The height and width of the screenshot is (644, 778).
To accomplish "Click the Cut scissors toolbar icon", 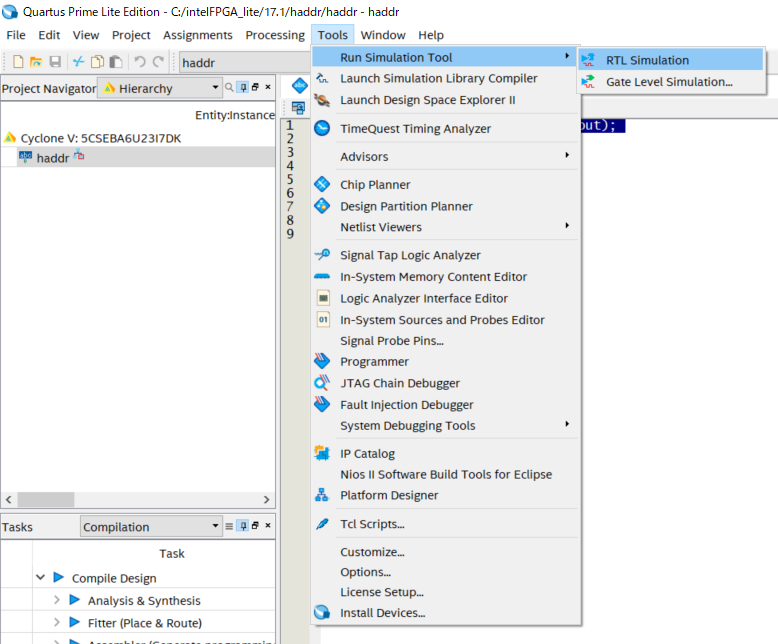I will pos(78,62).
